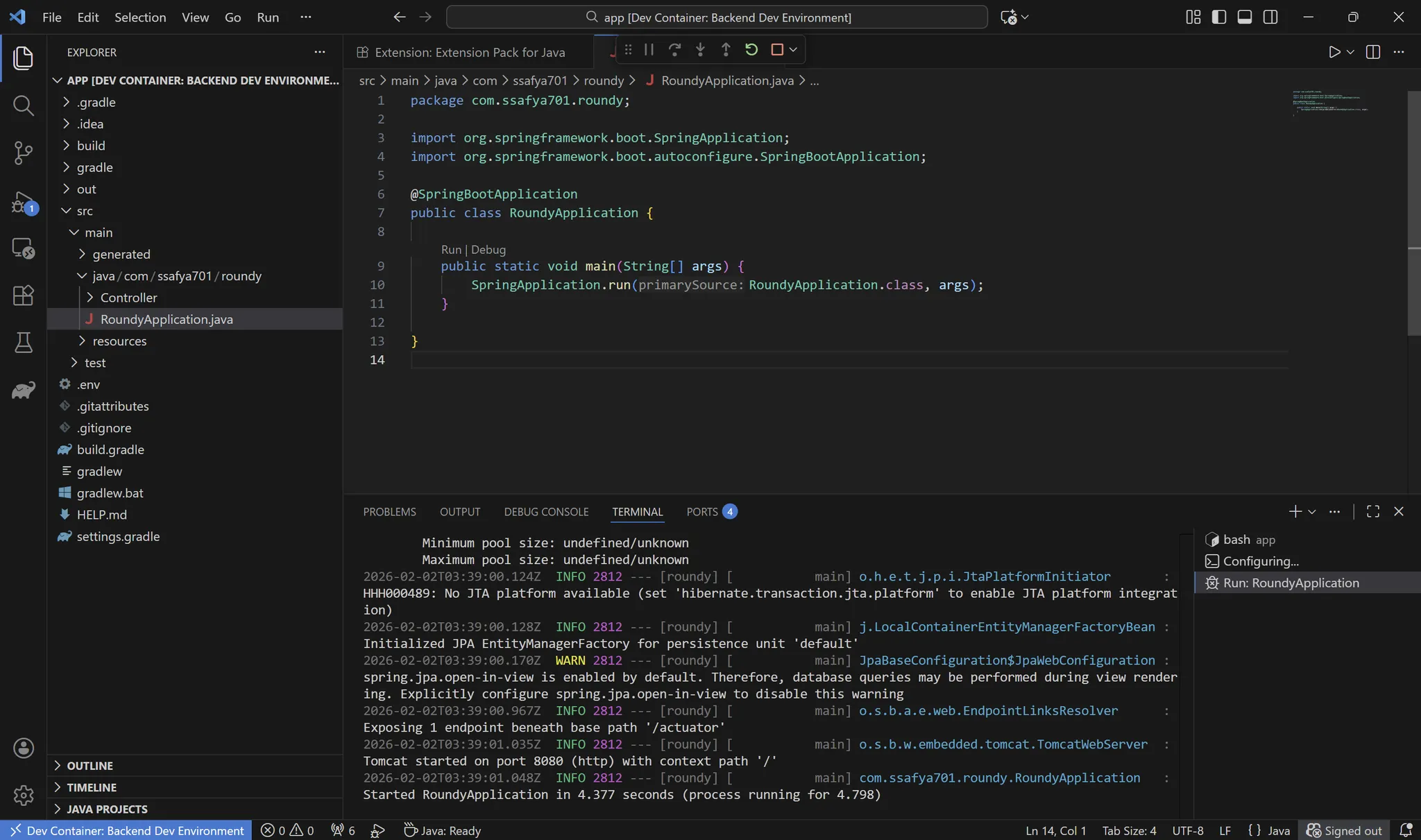The height and width of the screenshot is (840, 1421).
Task: Toggle the secondary side bar
Action: 1270,17
